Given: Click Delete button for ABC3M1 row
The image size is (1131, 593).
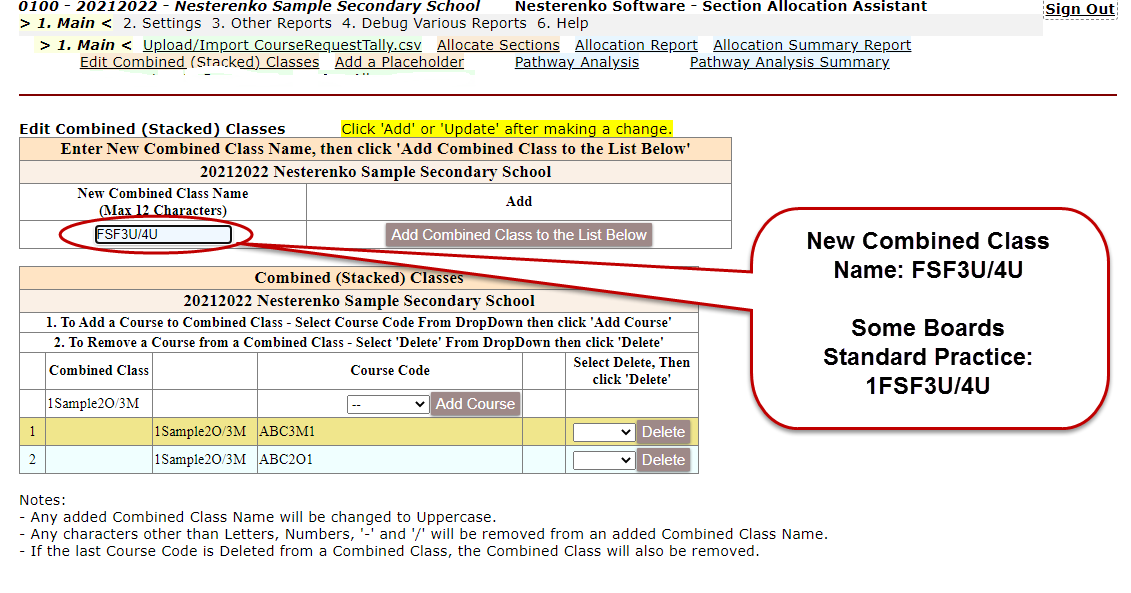Looking at the screenshot, I should 663,432.
